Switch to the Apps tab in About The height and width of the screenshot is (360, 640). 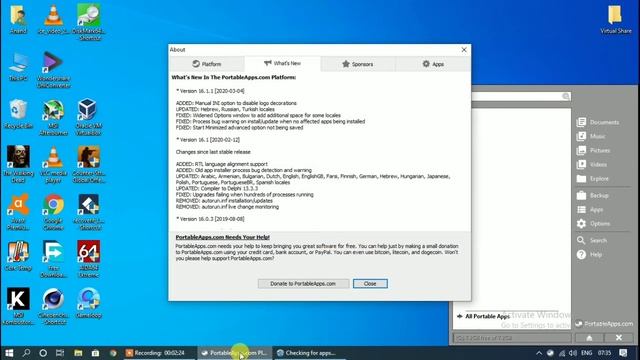tap(433, 64)
